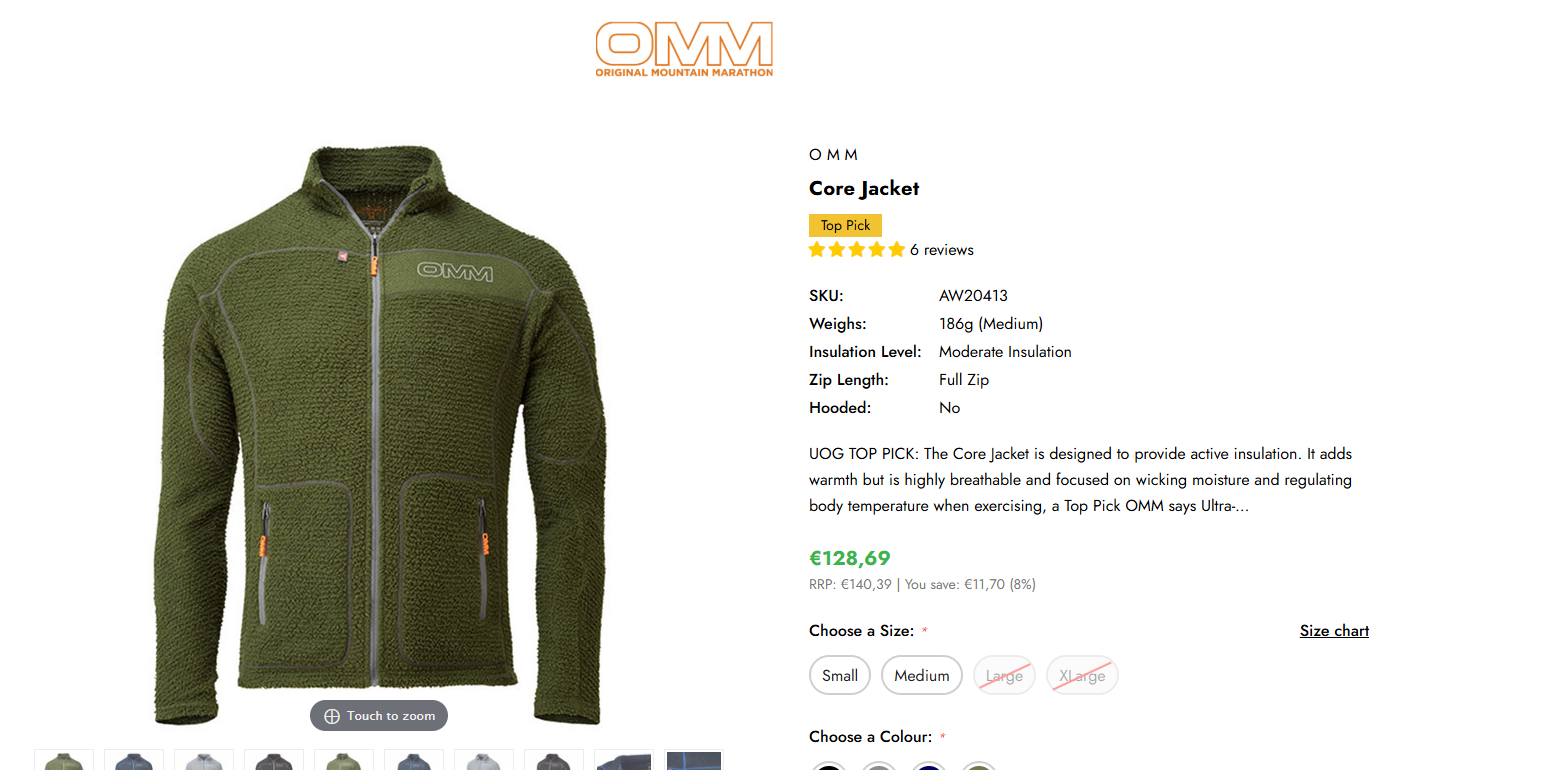Click the OMM Original Mountain Marathon logo

tap(684, 49)
